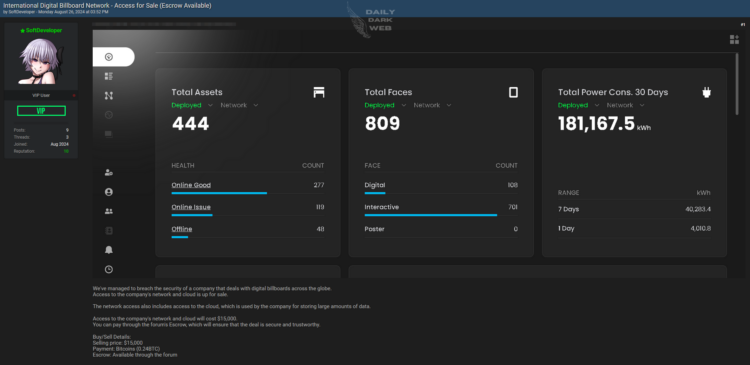Expand Network dropdown in Total Assets card
750x365 pixels.
click(x=239, y=105)
